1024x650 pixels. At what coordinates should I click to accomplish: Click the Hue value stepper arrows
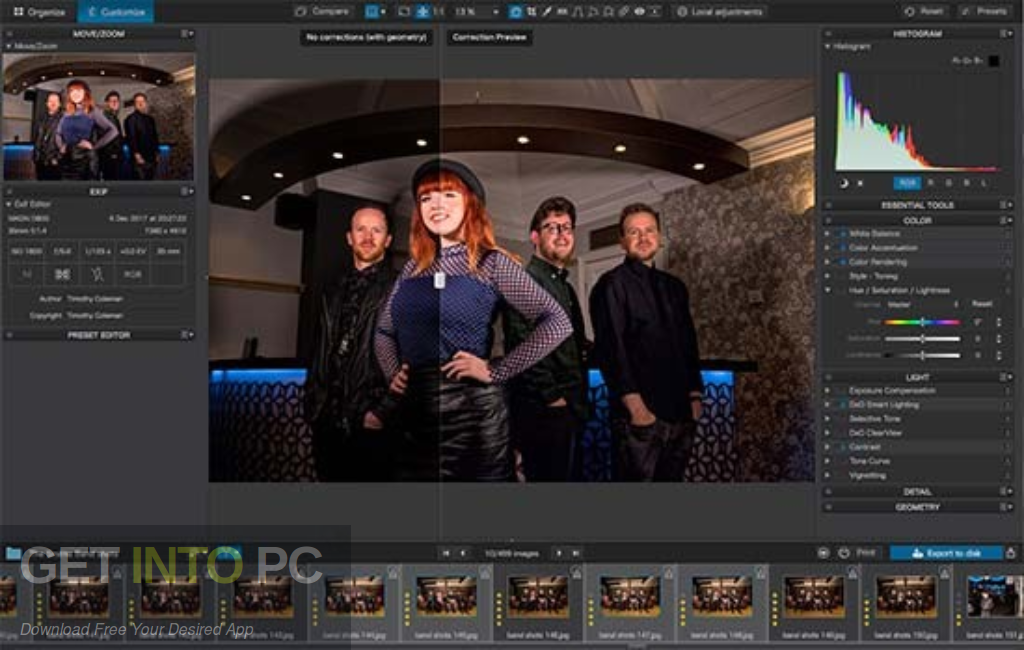tap(999, 322)
